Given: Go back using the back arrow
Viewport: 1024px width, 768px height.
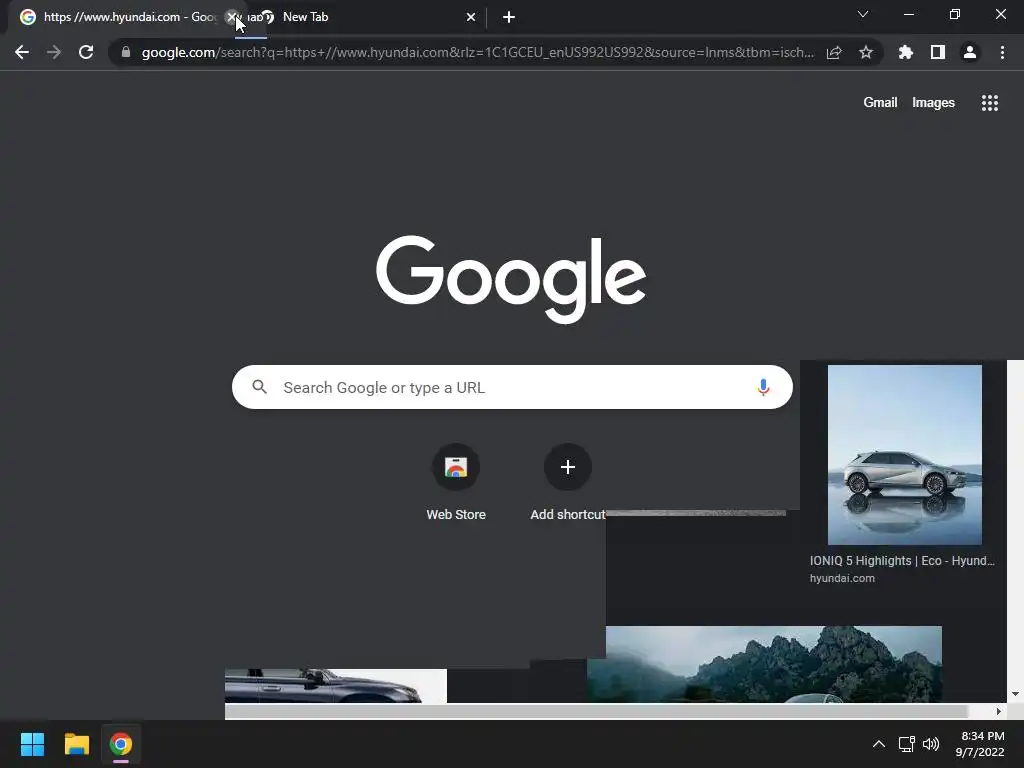Looking at the screenshot, I should (22, 52).
